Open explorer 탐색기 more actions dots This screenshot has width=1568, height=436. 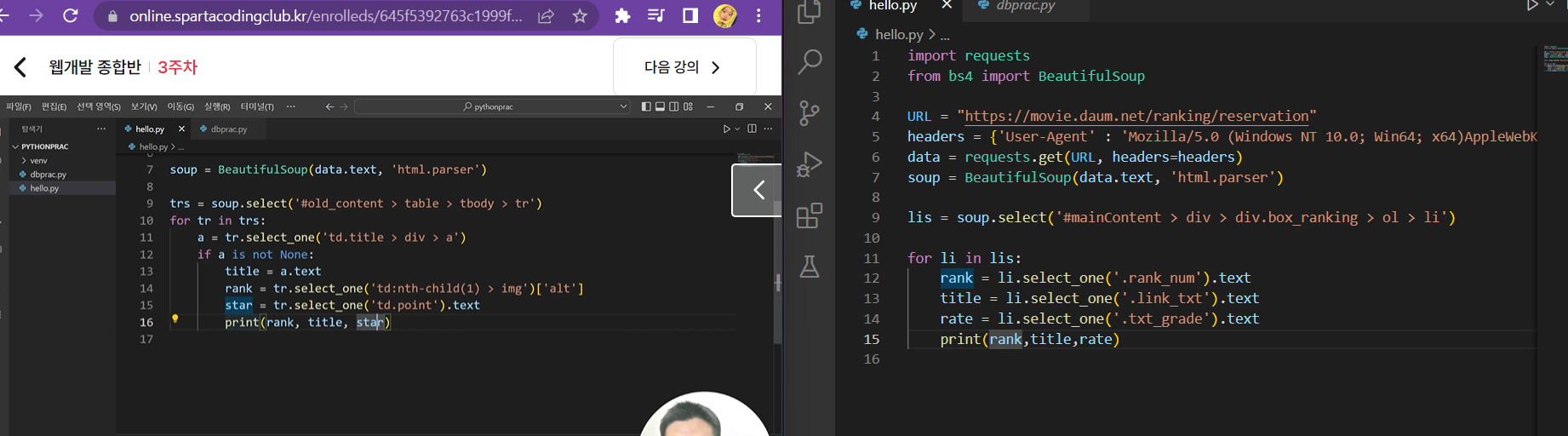(x=101, y=129)
